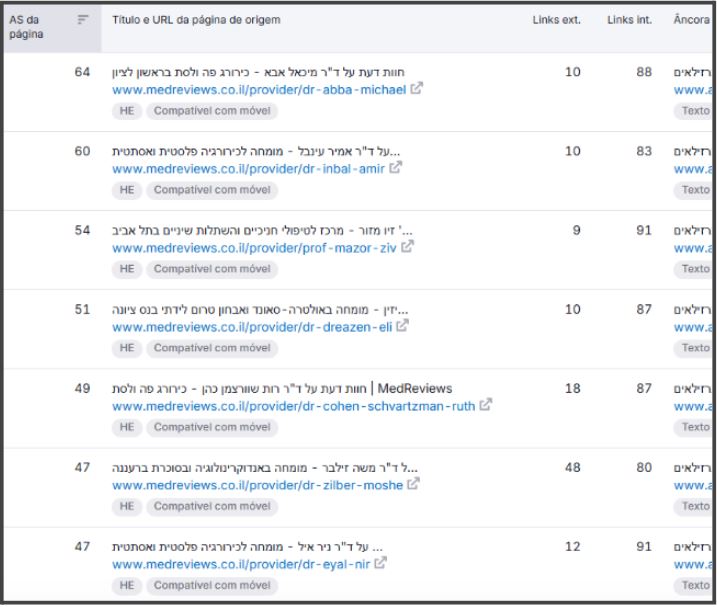Select internal links value 80

point(644,467)
